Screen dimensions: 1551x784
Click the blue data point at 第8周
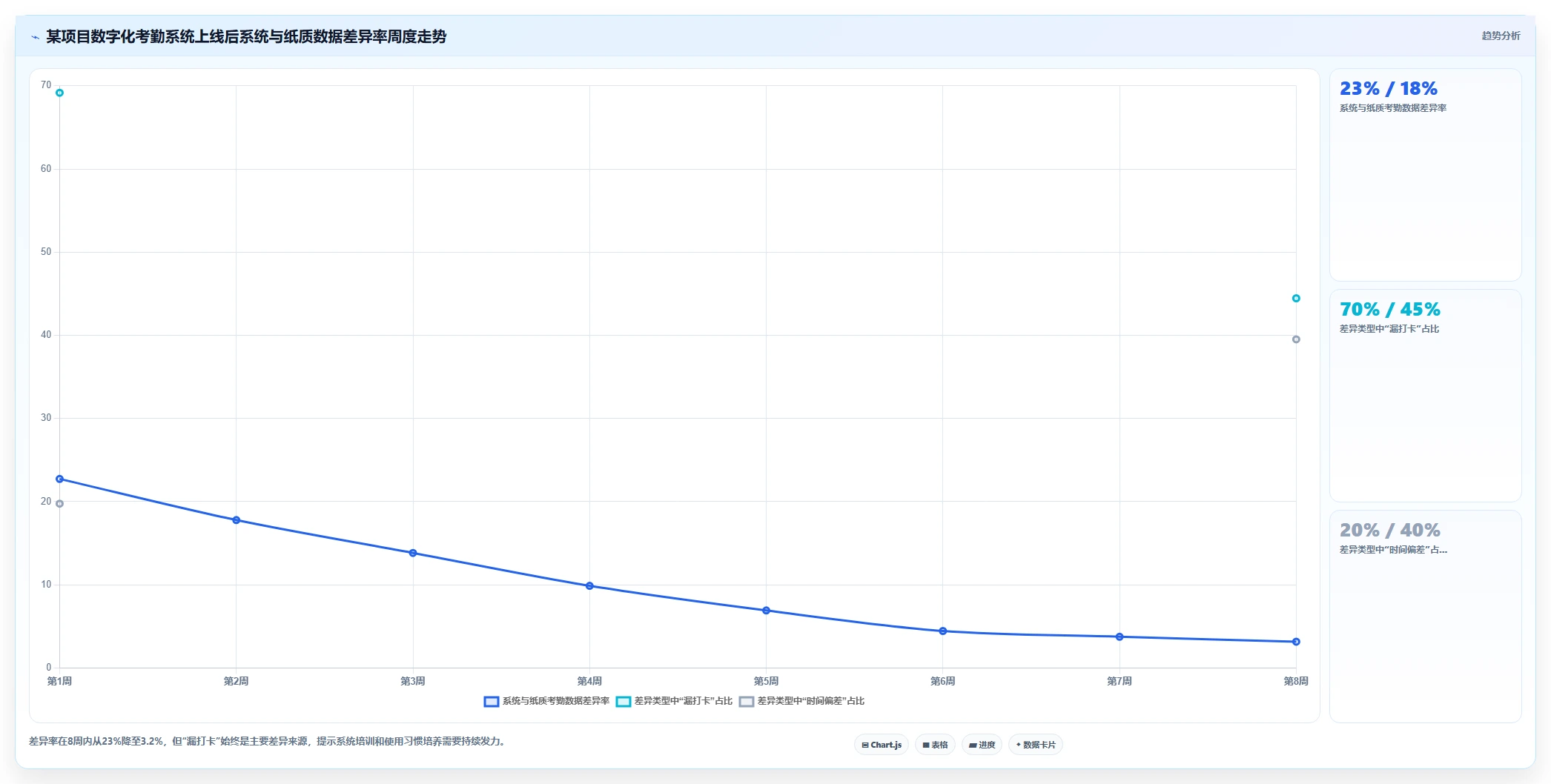pos(1296,642)
